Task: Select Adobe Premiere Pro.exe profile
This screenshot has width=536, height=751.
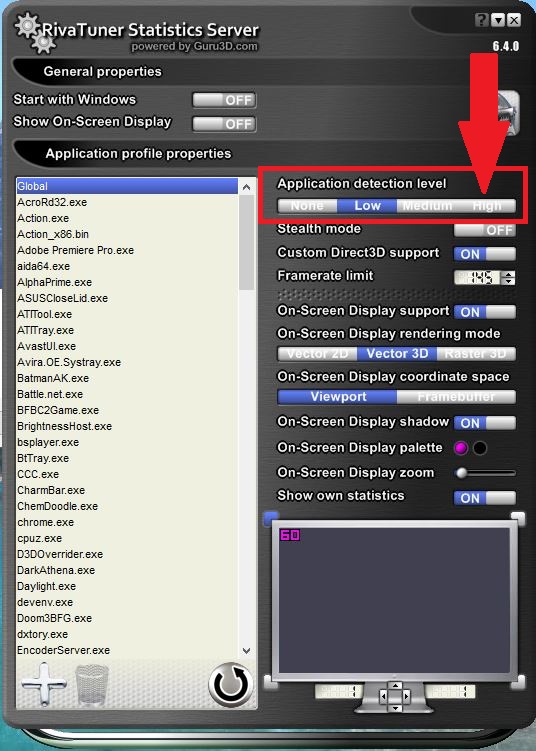Action: click(x=127, y=250)
